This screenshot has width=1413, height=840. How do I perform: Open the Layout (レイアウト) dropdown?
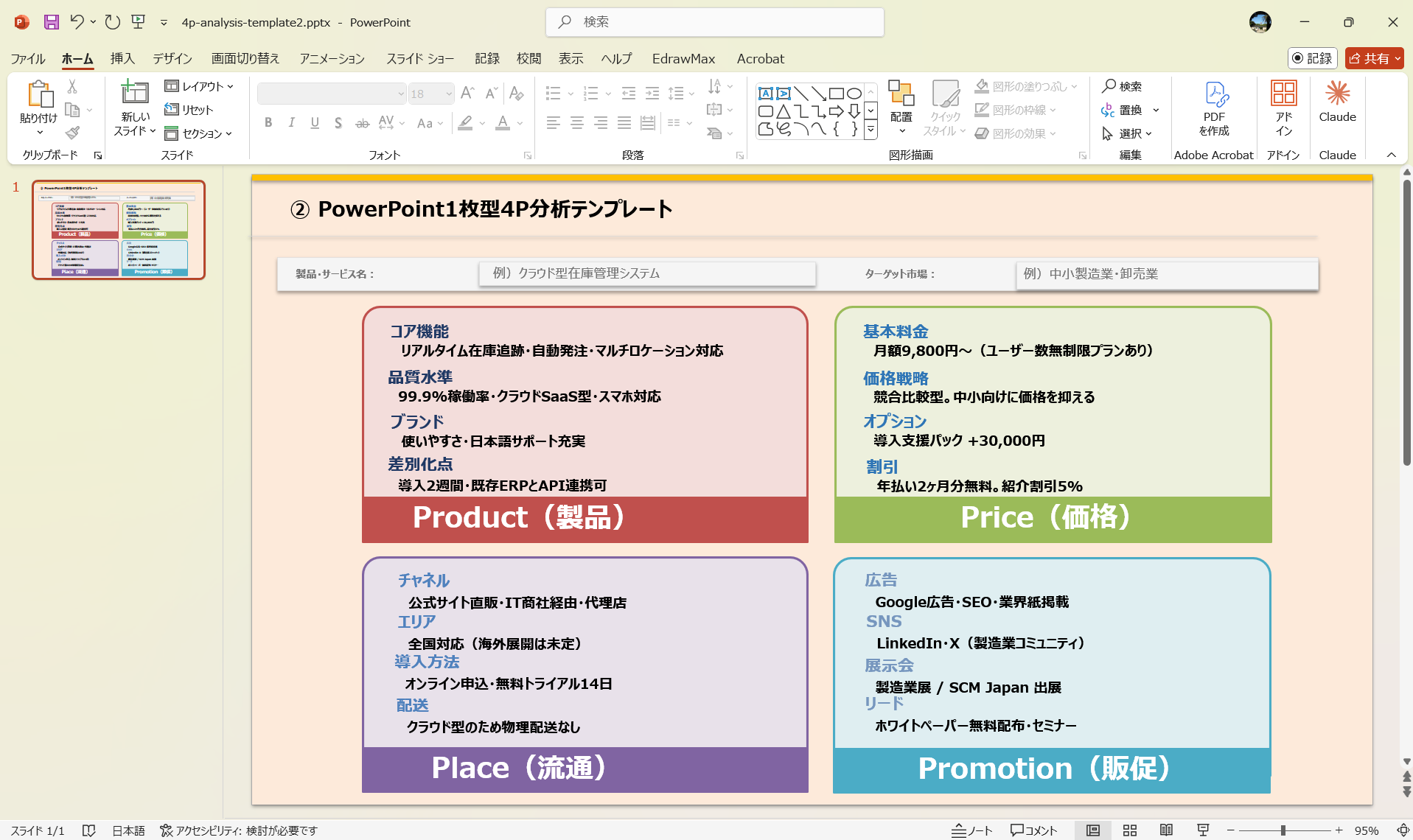pos(199,86)
